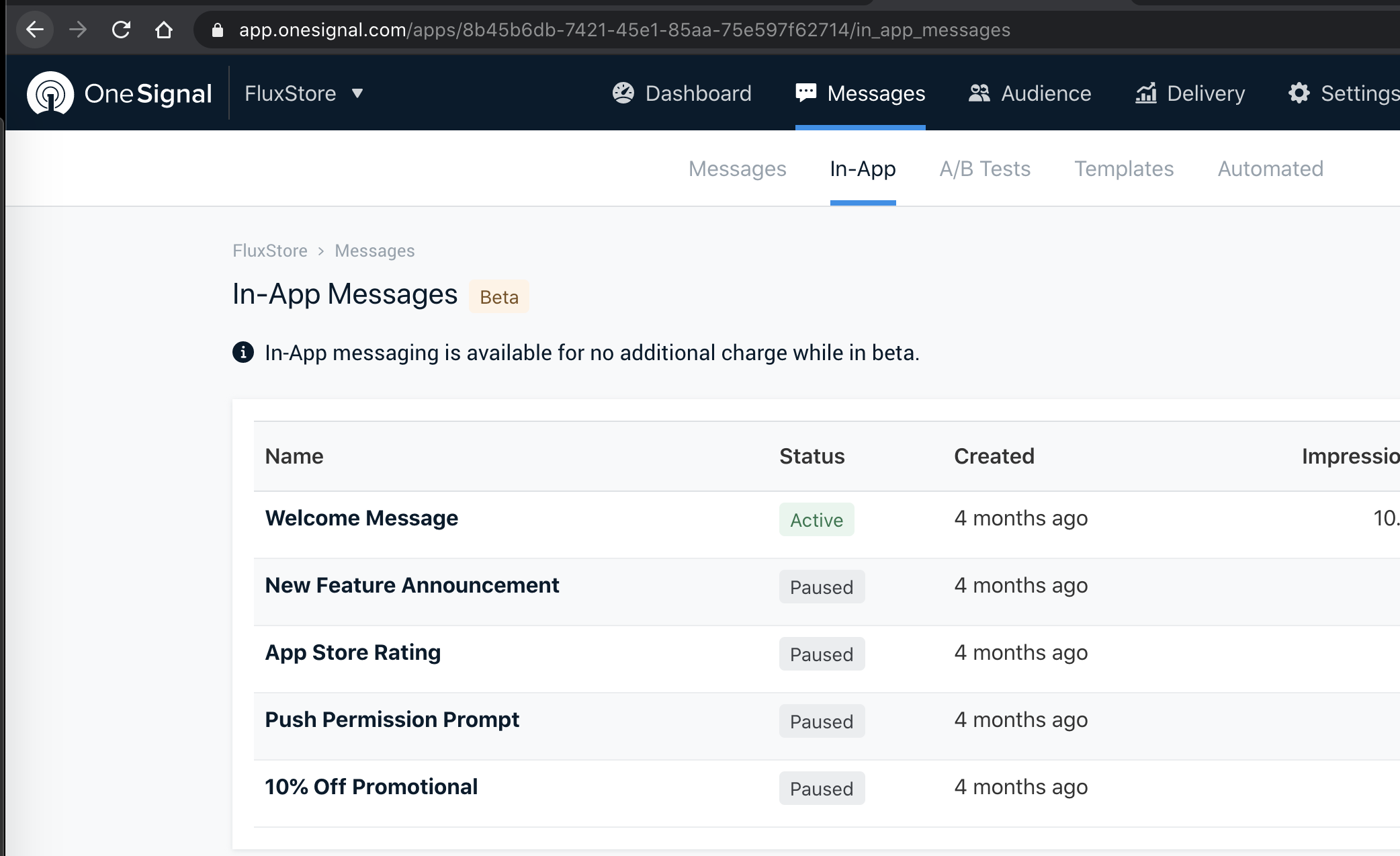Click Paused status of Push Permission Prompt
Image resolution: width=1400 pixels, height=856 pixels.
pyautogui.click(x=822, y=721)
